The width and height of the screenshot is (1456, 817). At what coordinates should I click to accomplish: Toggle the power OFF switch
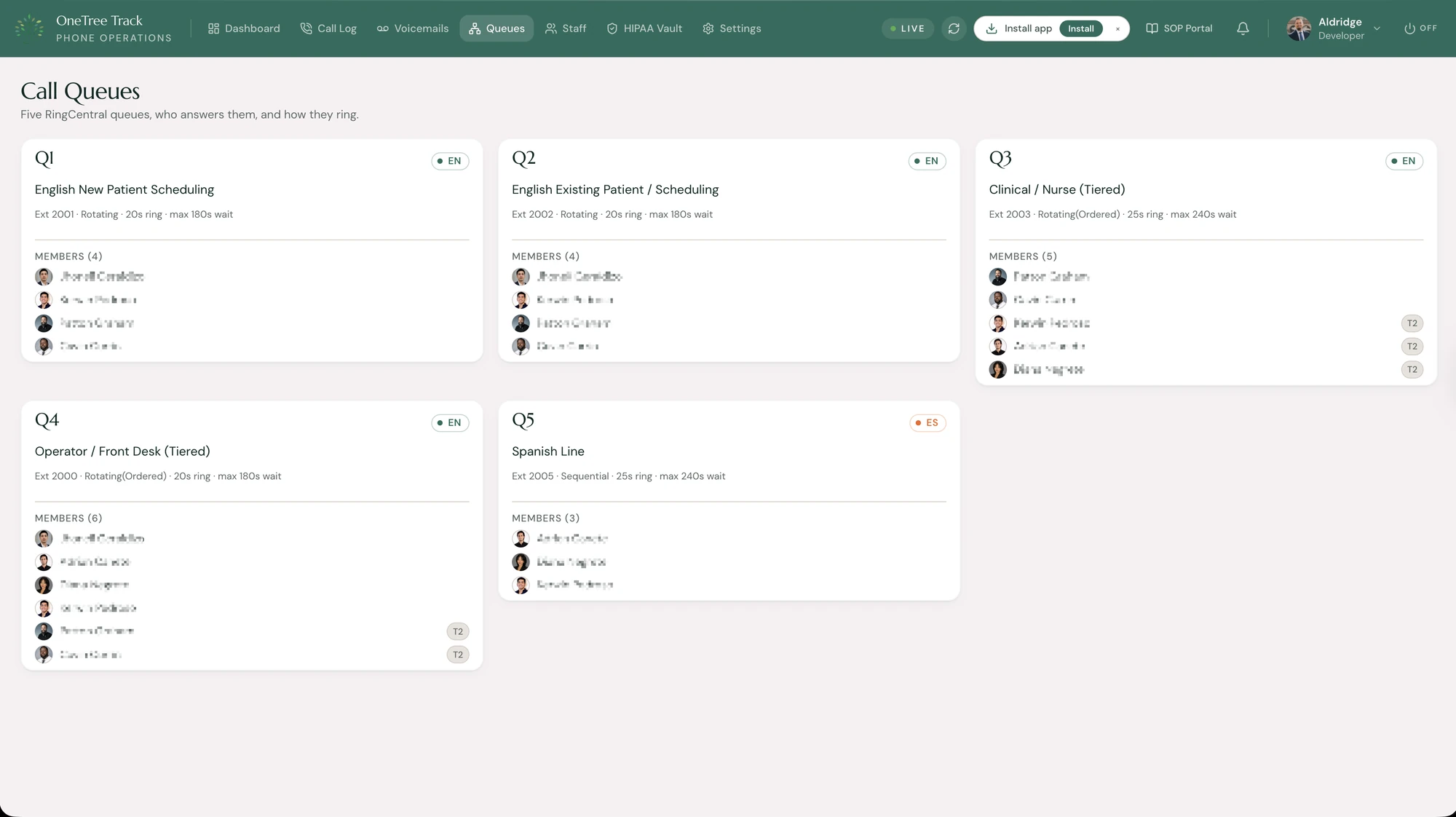pos(1420,28)
